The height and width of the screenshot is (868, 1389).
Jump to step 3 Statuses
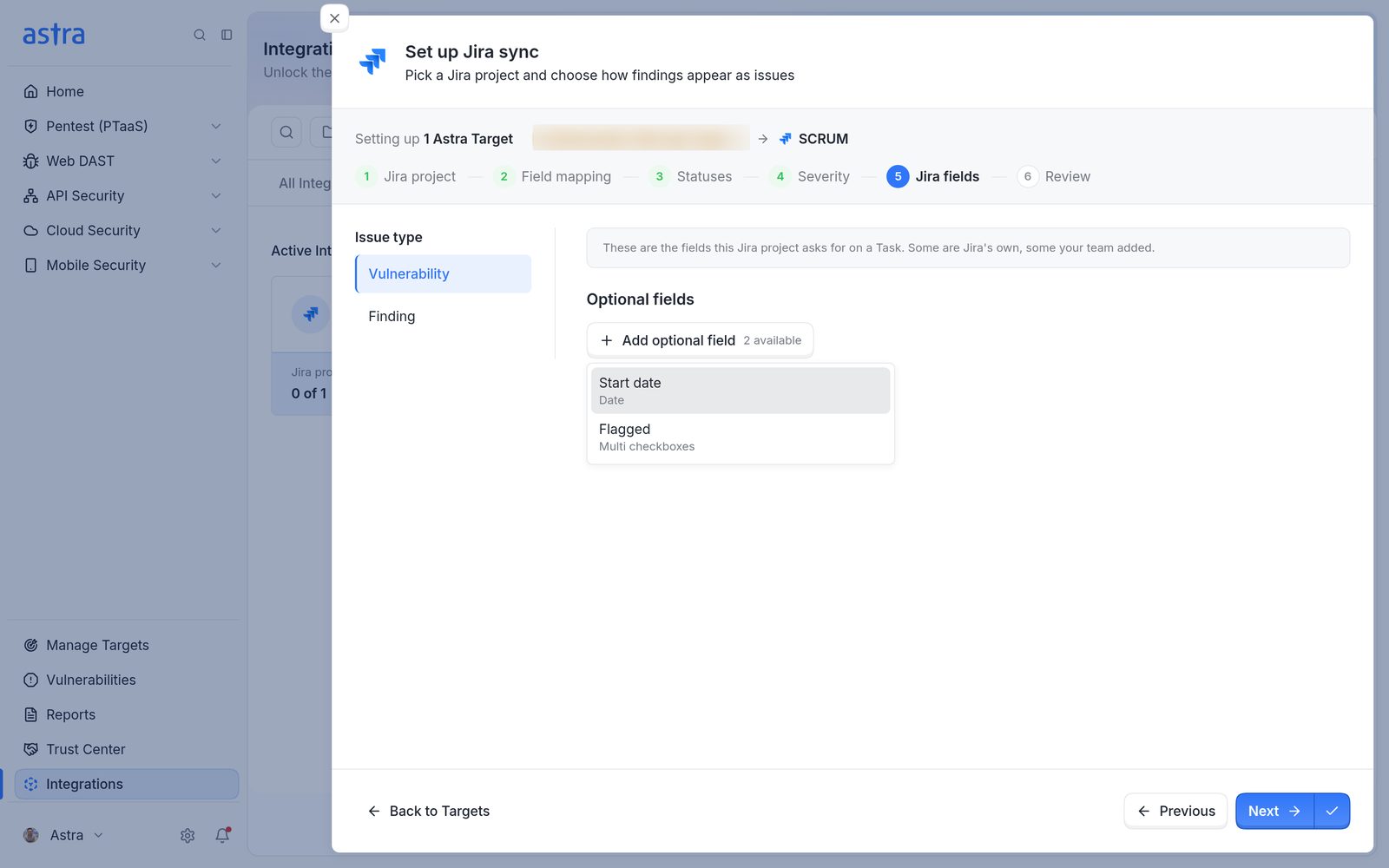tap(690, 176)
